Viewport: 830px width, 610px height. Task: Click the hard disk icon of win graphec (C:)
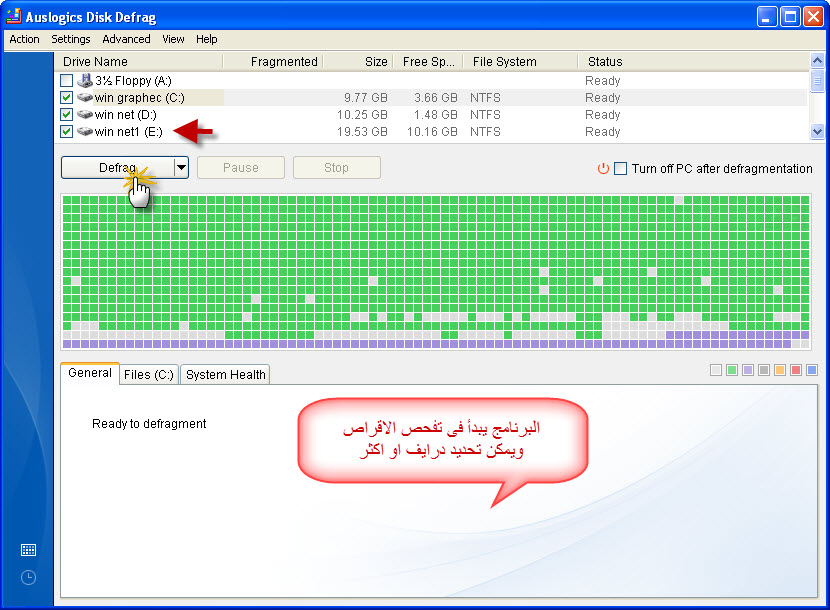click(x=85, y=97)
